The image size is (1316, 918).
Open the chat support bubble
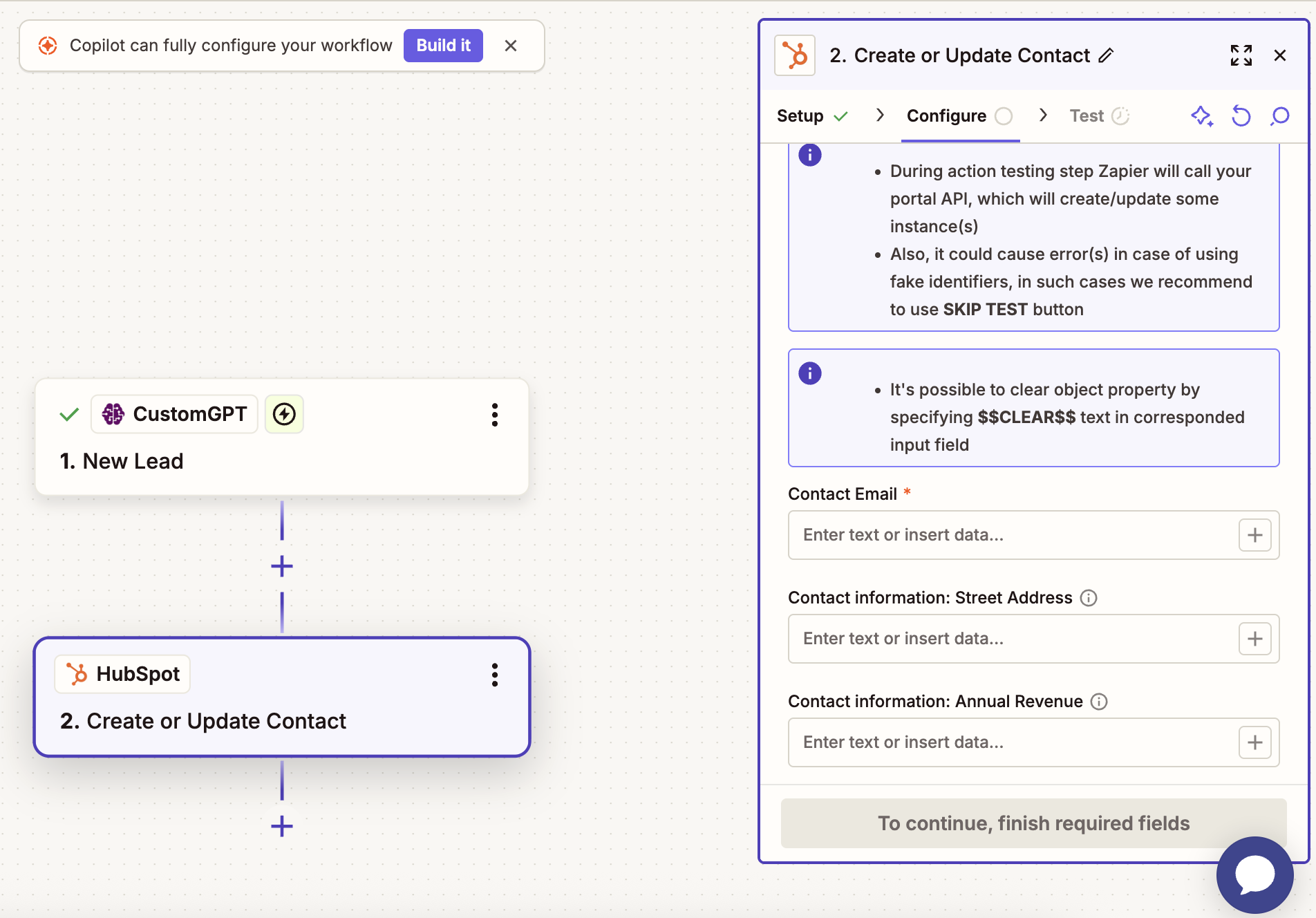click(1255, 875)
